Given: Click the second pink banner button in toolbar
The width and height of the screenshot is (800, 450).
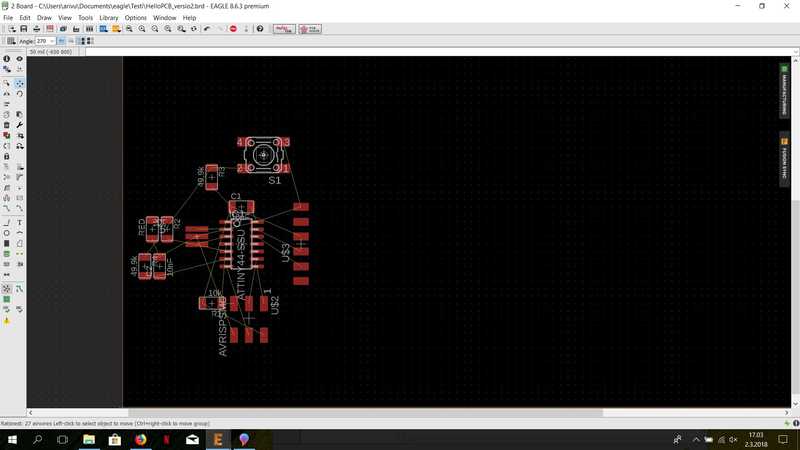Looking at the screenshot, I should click(310, 29).
